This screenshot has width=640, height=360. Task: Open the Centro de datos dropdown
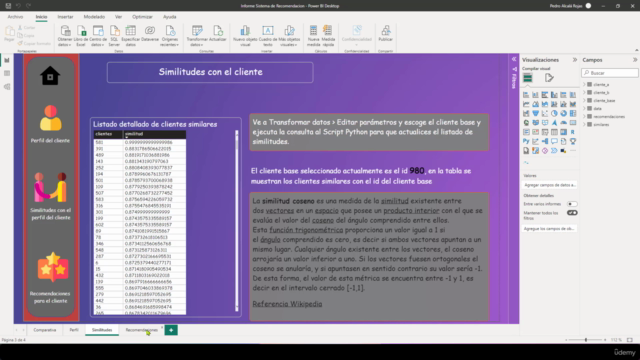click(x=98, y=36)
